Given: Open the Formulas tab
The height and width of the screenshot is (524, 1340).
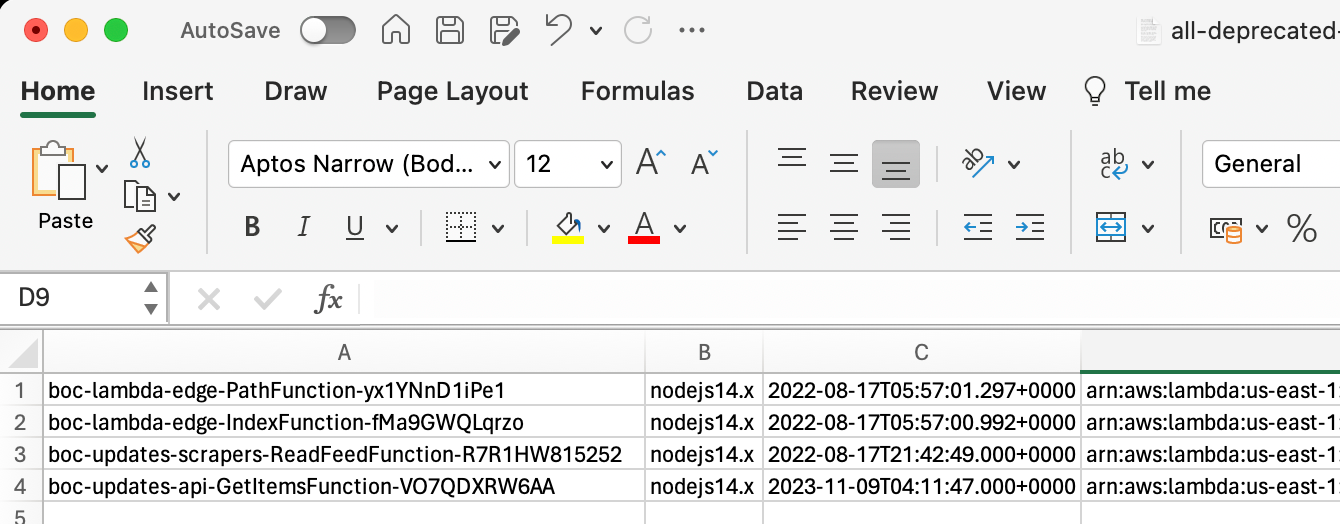Looking at the screenshot, I should [x=637, y=91].
